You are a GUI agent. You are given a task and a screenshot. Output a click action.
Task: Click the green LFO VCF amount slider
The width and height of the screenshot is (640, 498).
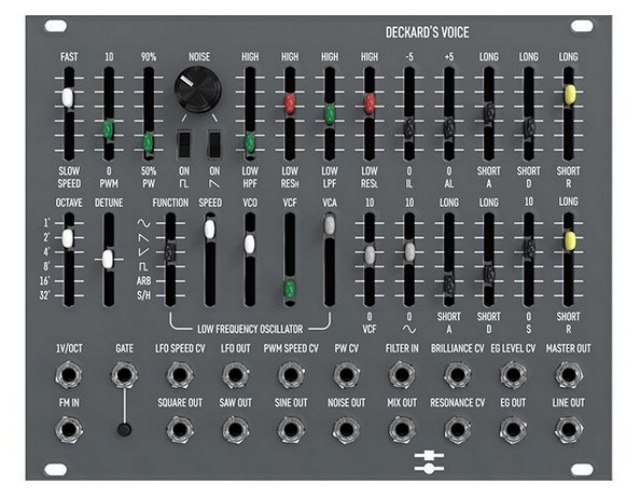click(x=290, y=288)
